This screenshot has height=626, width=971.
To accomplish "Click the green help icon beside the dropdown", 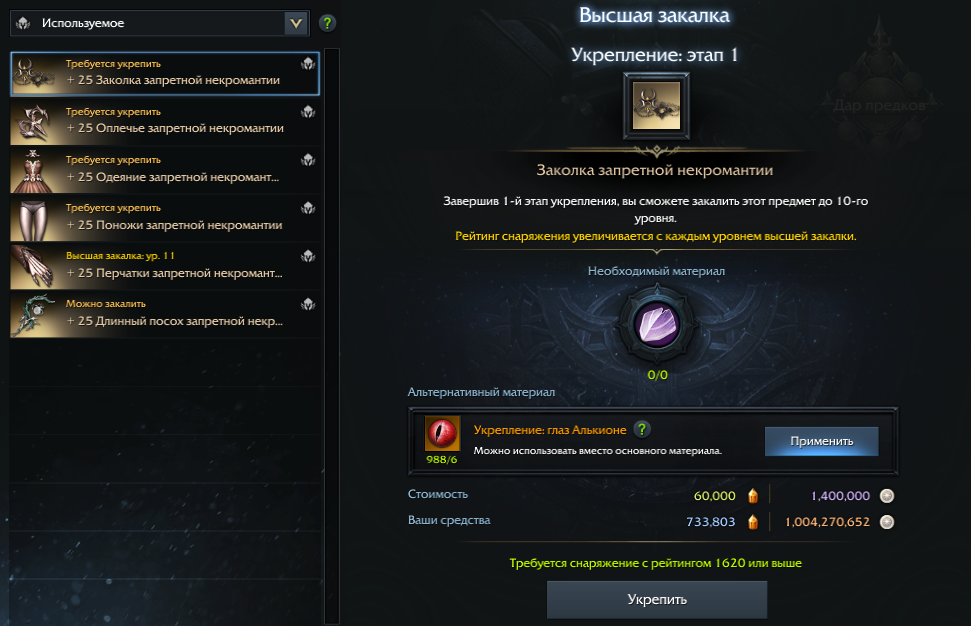I will point(327,24).
